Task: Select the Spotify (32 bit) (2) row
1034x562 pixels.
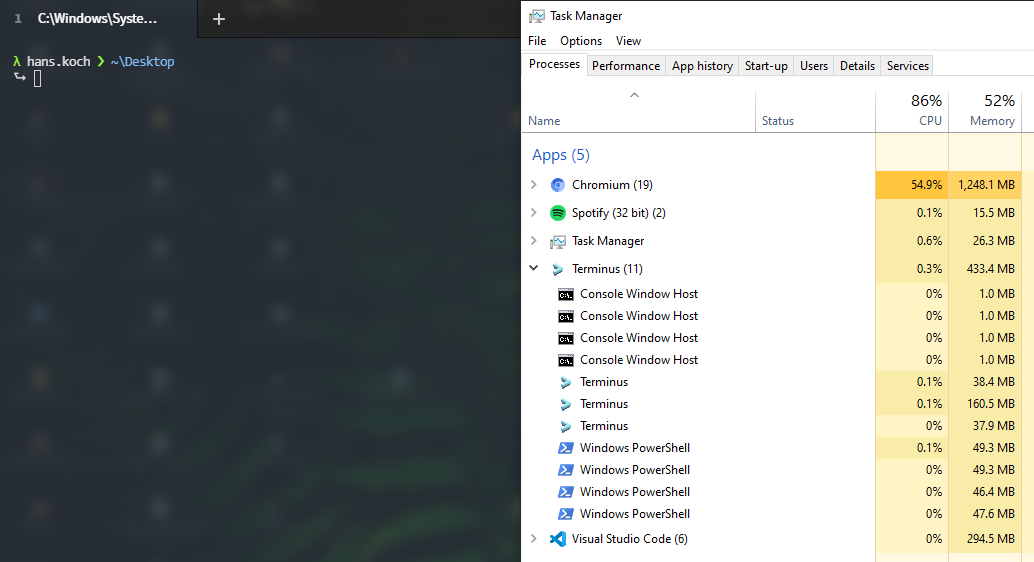Action: [x=772, y=212]
